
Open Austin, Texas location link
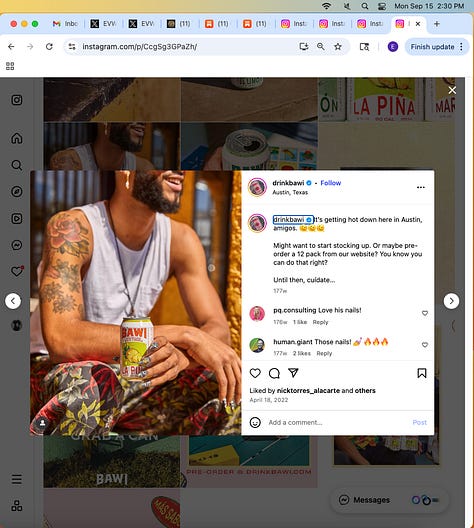290,192
